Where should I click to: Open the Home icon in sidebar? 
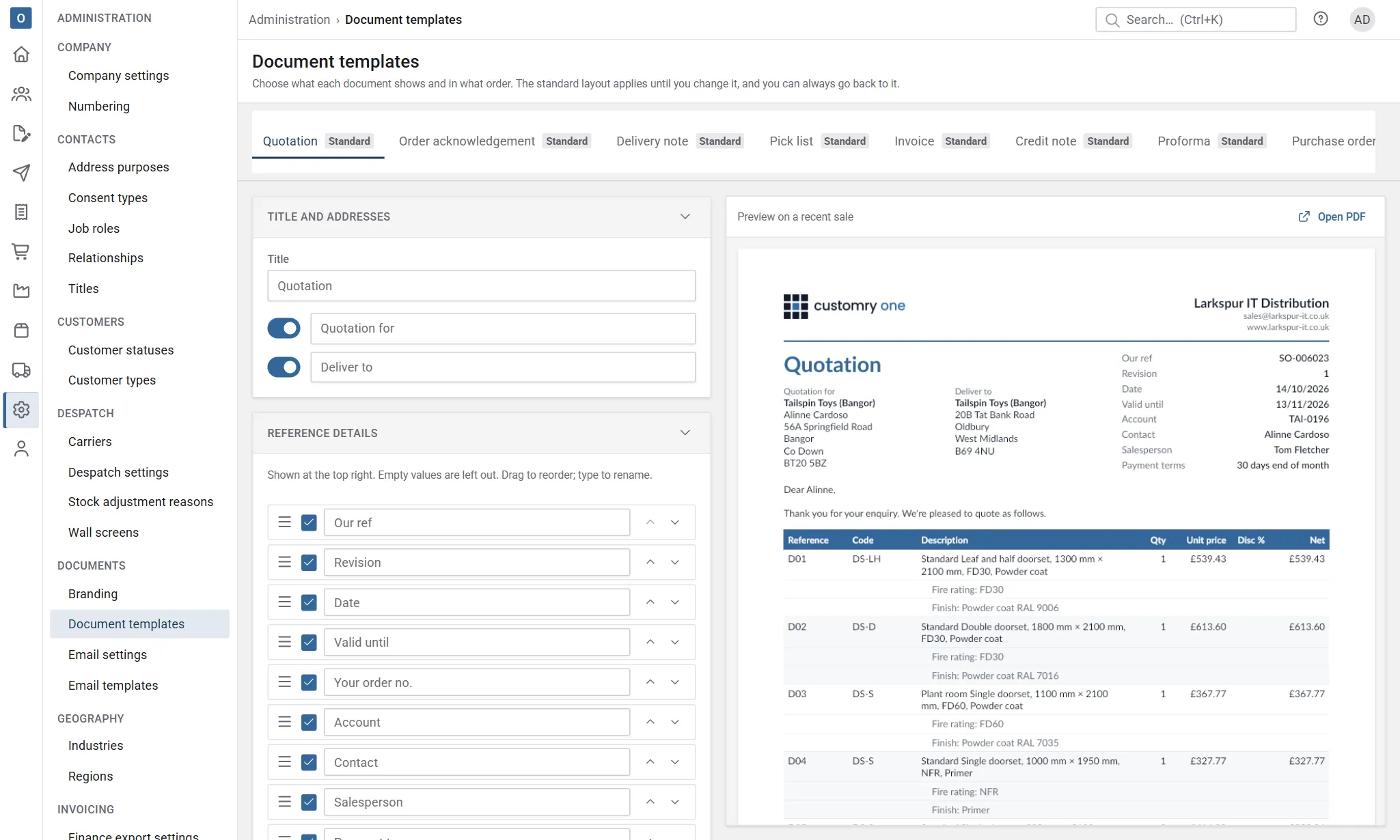point(21,54)
